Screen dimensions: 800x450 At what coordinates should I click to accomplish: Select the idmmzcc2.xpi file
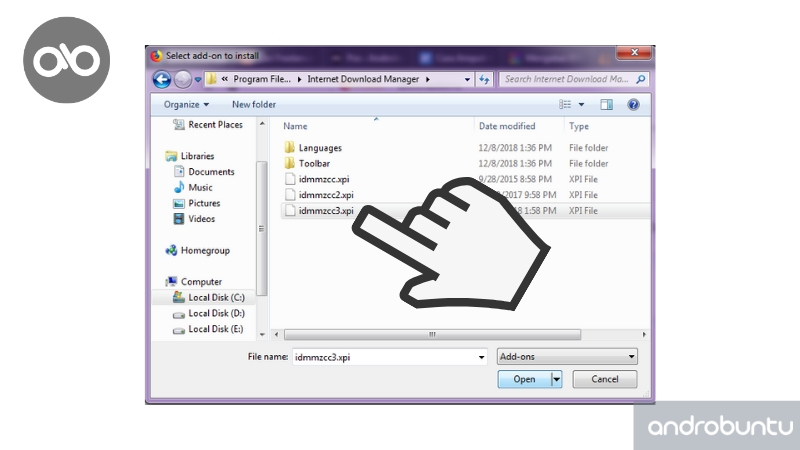click(x=326, y=195)
